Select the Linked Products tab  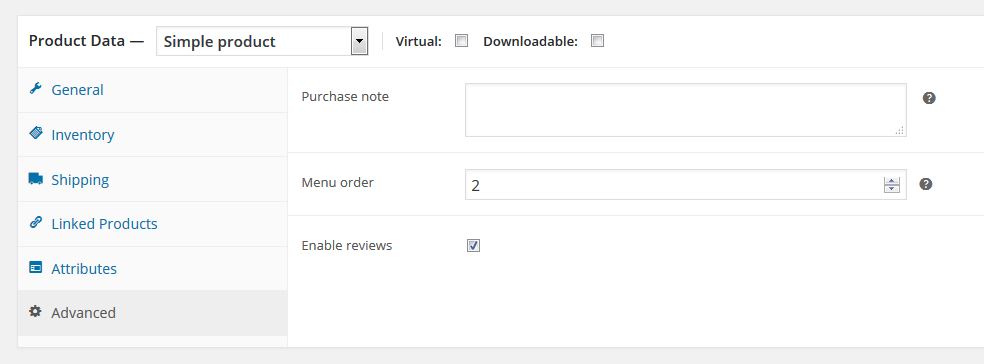click(x=152, y=224)
